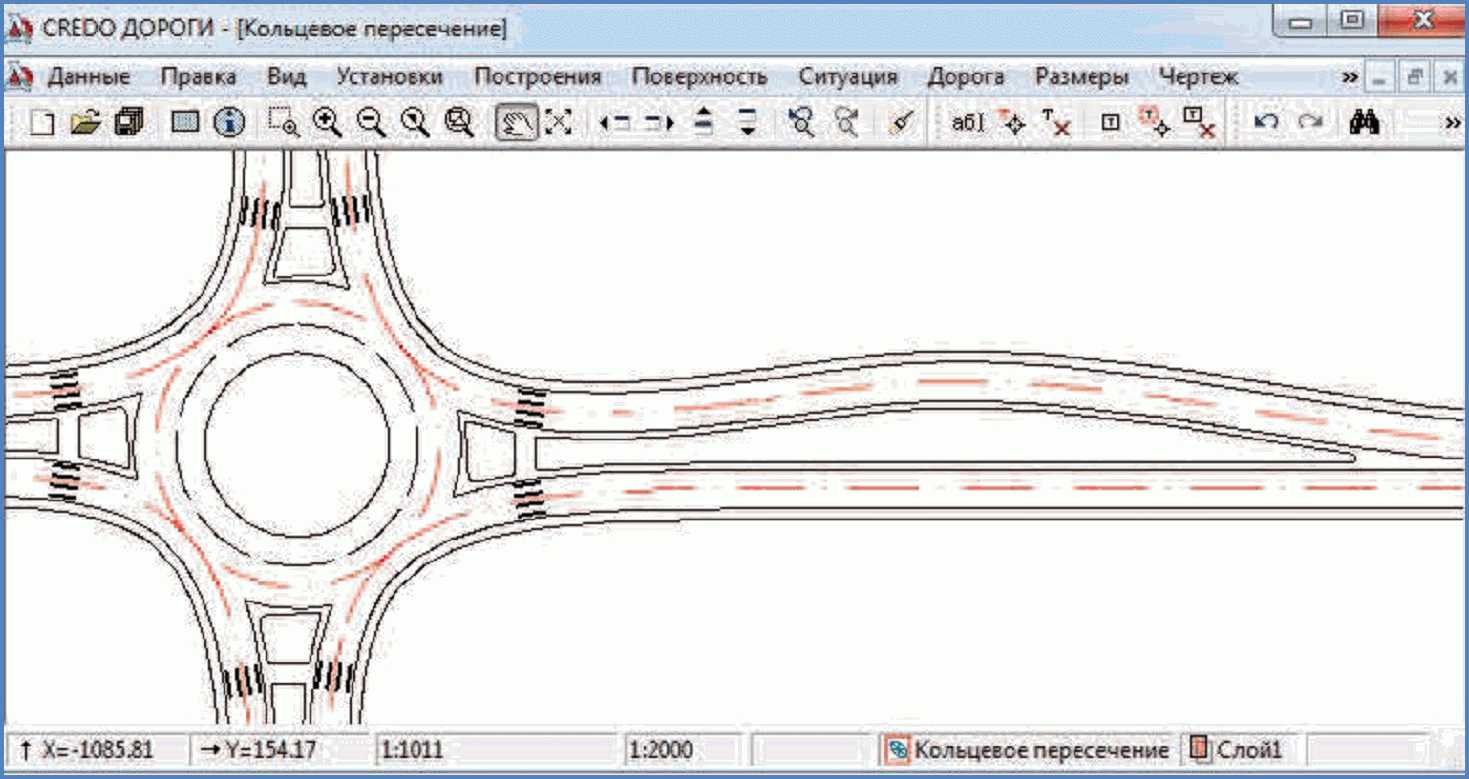Click the save all disks icon
Image resolution: width=1469 pixels, height=779 pixels.
pos(128,122)
